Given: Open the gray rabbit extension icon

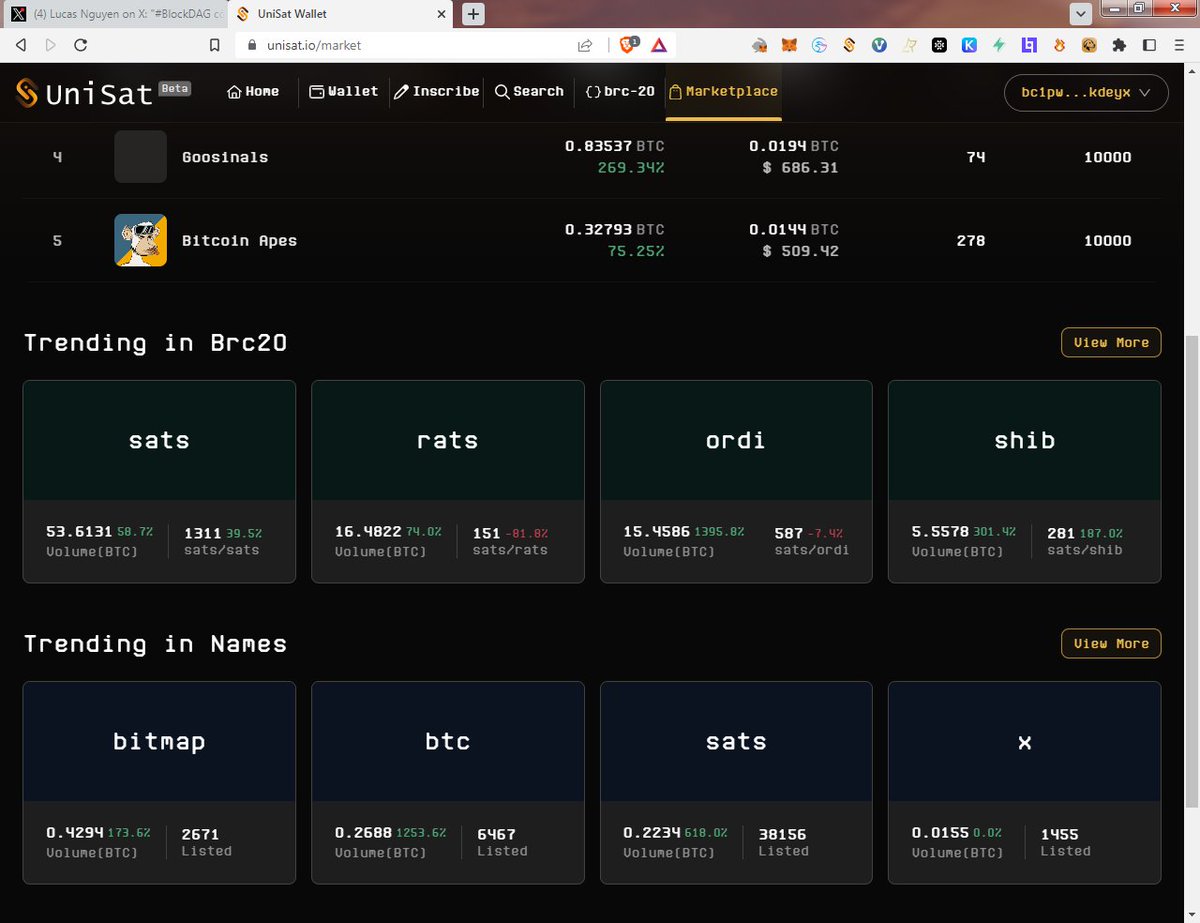Looking at the screenshot, I should [760, 45].
